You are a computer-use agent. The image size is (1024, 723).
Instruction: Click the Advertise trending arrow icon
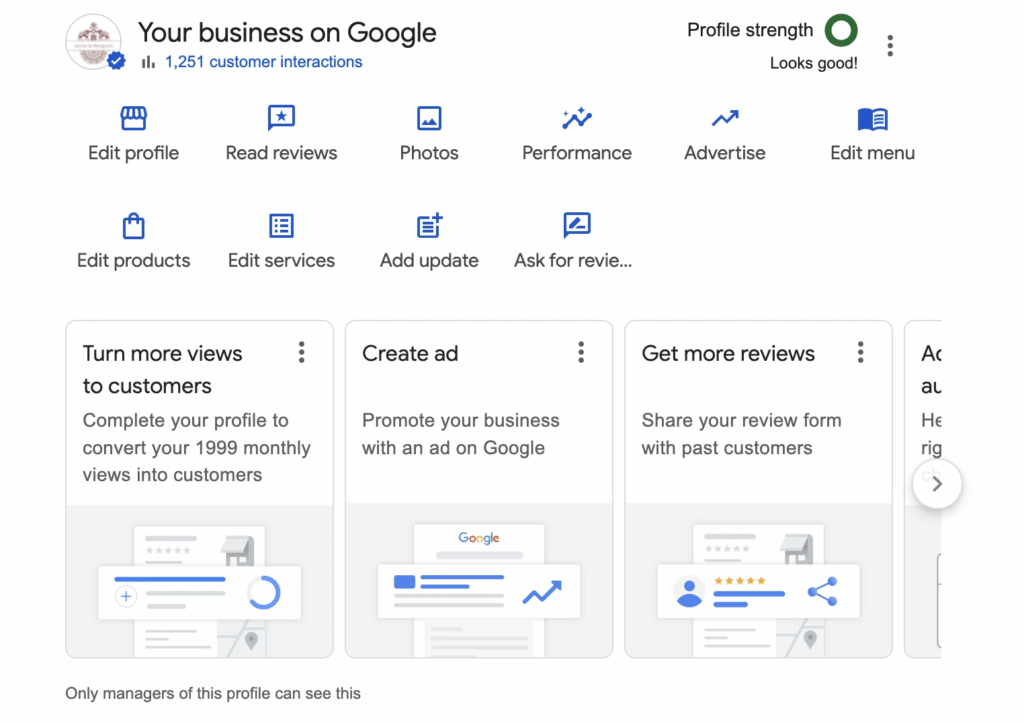click(725, 118)
